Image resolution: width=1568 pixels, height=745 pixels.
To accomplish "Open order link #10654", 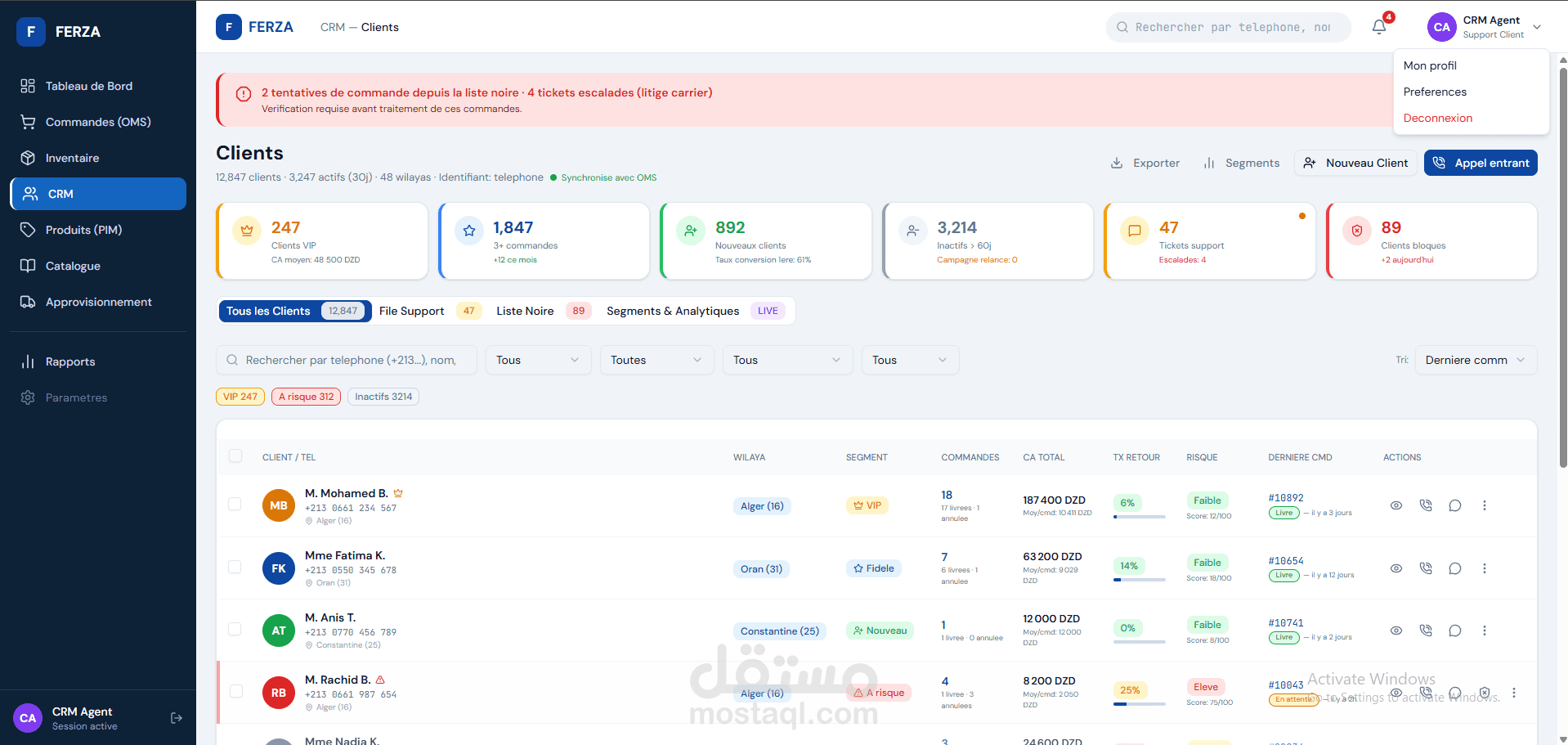I will pyautogui.click(x=1286, y=561).
